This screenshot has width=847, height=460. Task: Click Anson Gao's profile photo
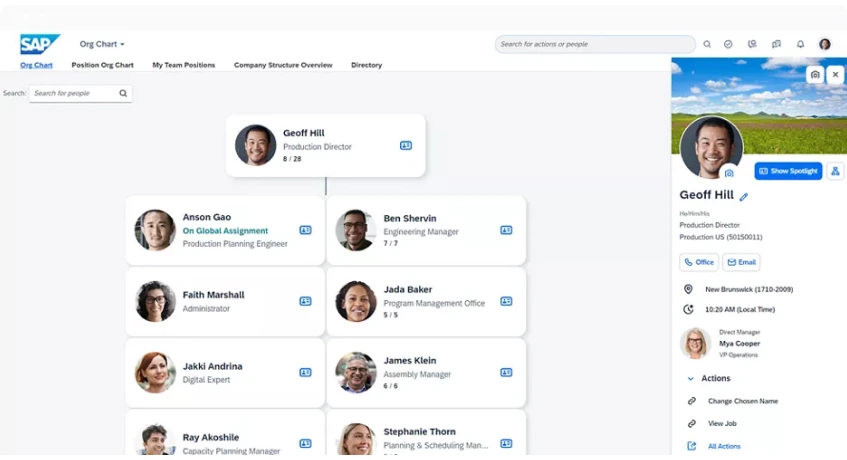point(155,230)
